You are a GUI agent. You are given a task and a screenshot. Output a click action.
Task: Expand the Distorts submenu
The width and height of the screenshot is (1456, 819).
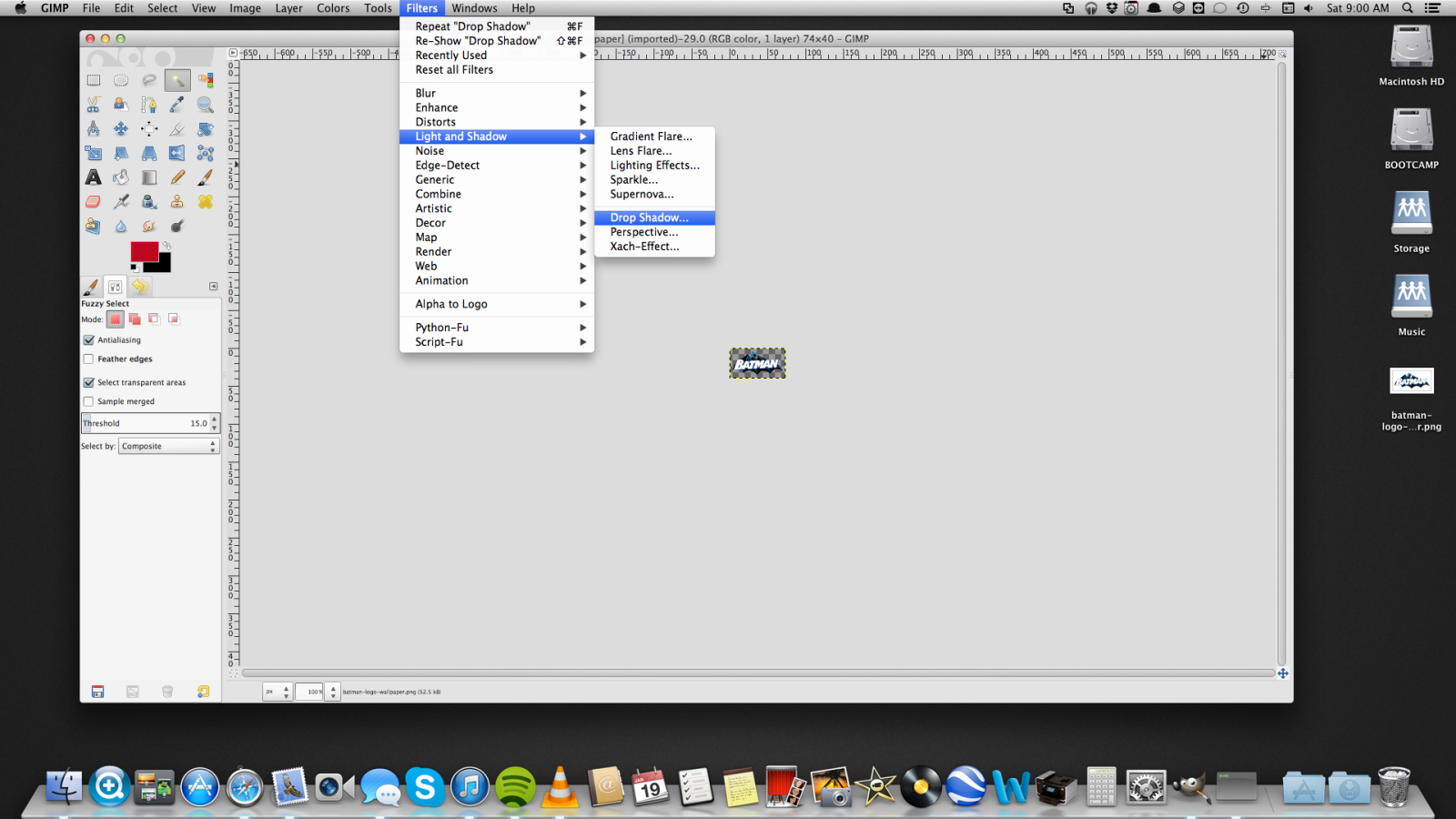(497, 122)
